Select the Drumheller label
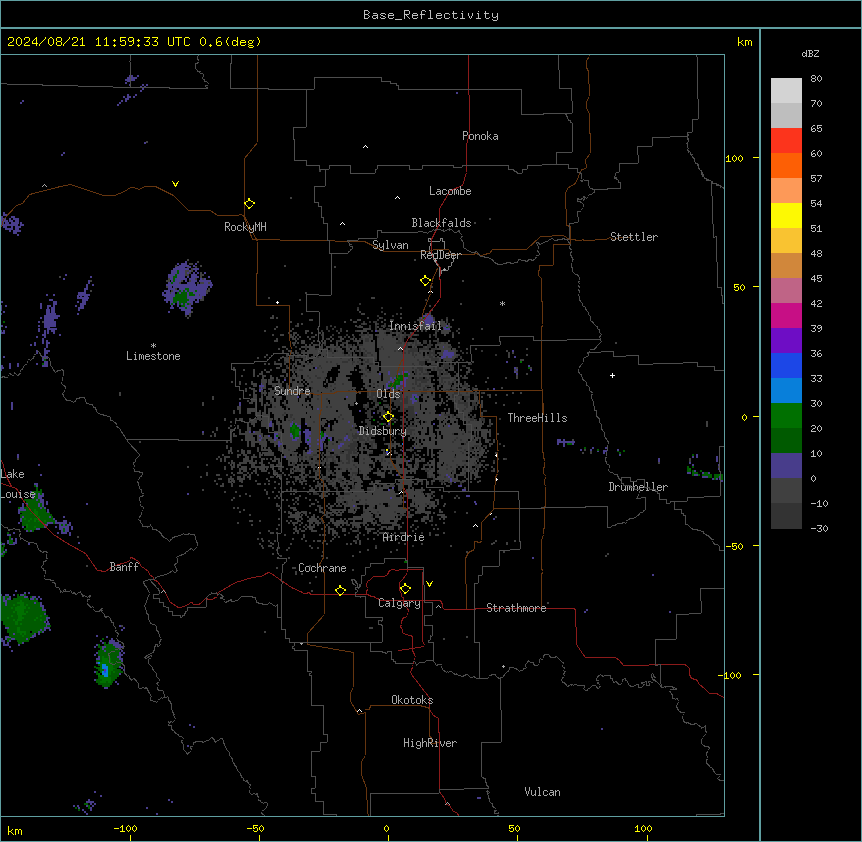Image resolution: width=862 pixels, height=842 pixels. [x=638, y=487]
